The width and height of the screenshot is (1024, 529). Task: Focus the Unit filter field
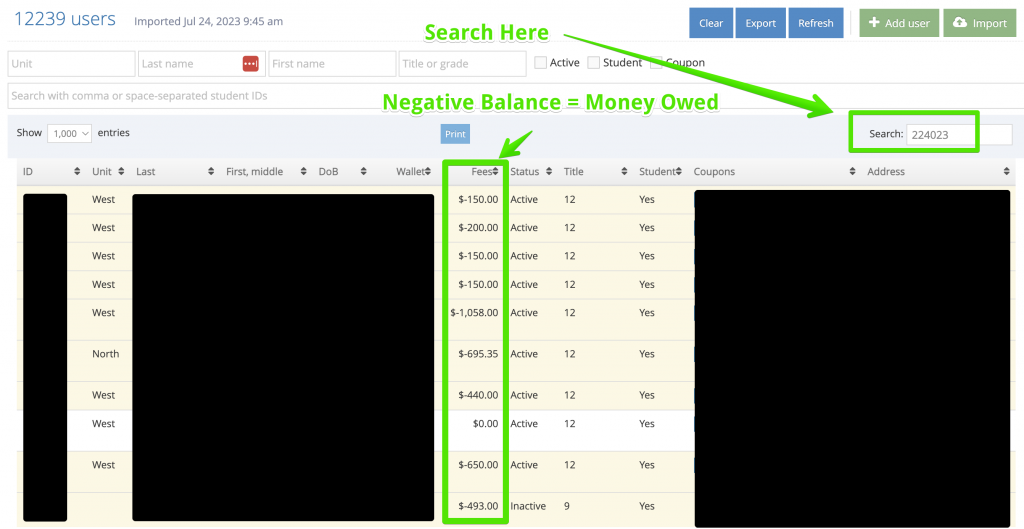[72, 64]
